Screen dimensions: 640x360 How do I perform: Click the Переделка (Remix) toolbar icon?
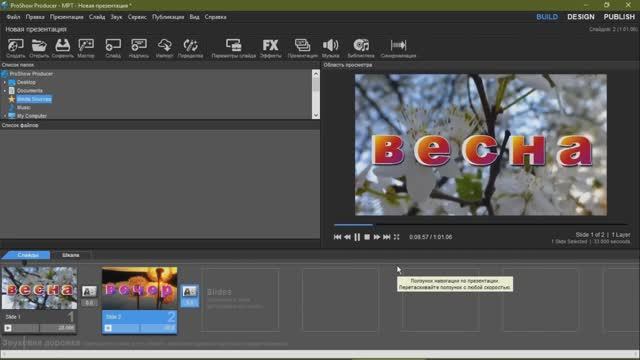tap(190, 48)
